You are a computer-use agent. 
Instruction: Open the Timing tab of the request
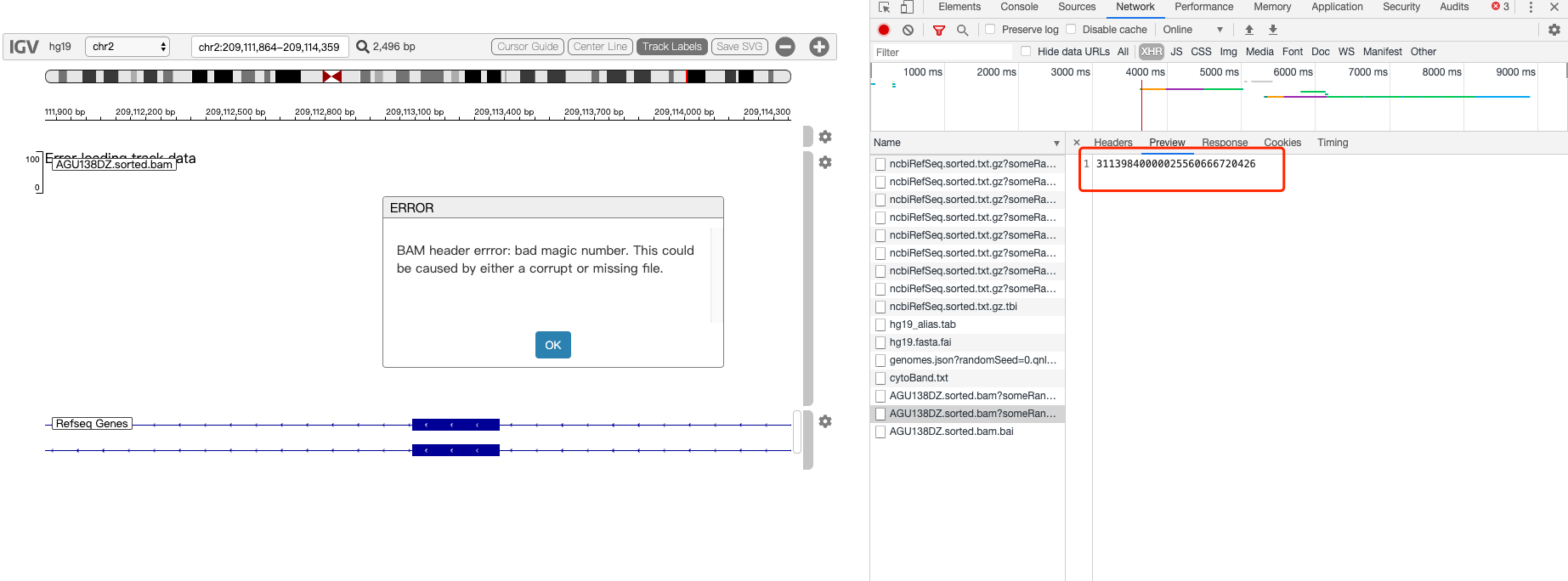coord(1333,143)
